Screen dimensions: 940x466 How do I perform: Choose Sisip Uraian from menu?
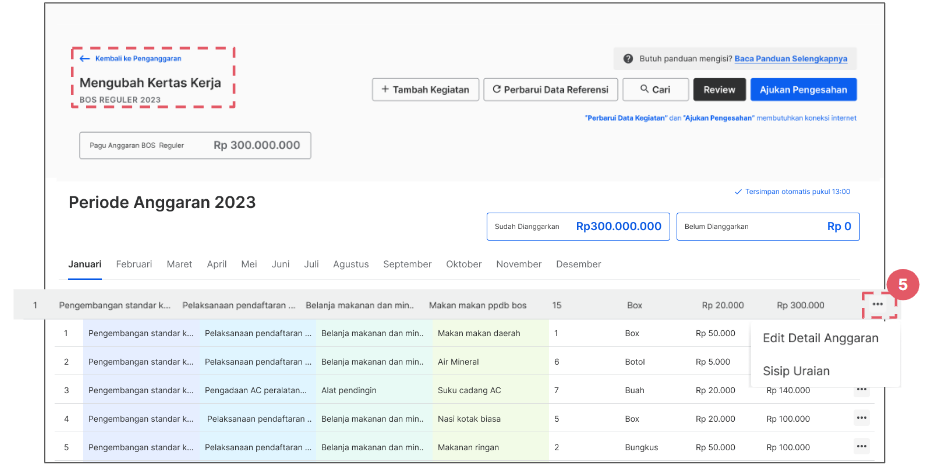click(x=796, y=371)
